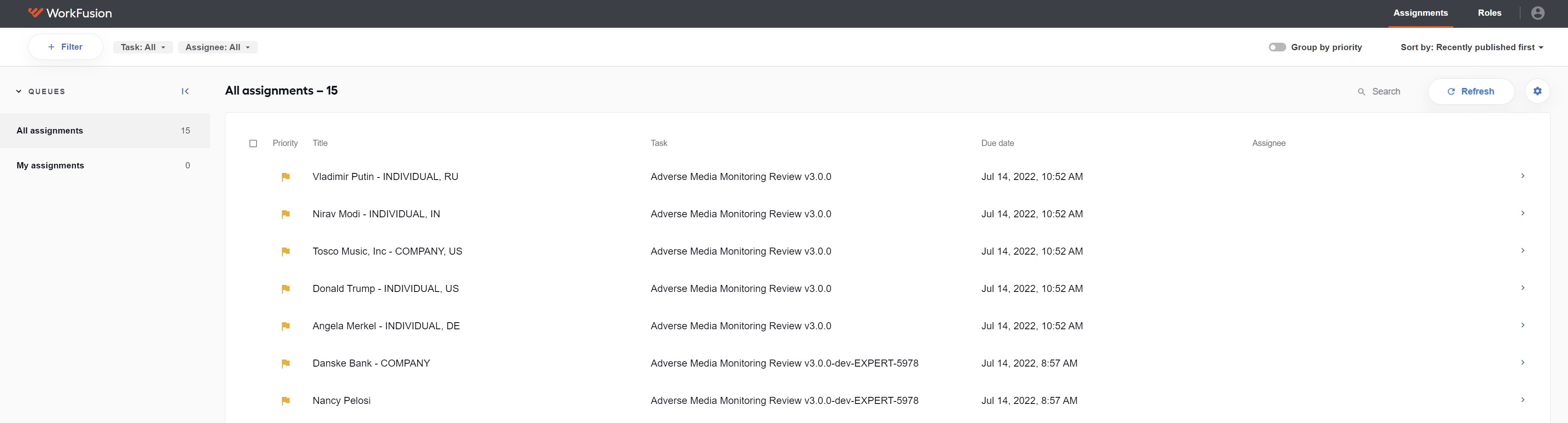This screenshot has height=423, width=1568.
Task: Click the search magnifier icon
Action: [1361, 91]
